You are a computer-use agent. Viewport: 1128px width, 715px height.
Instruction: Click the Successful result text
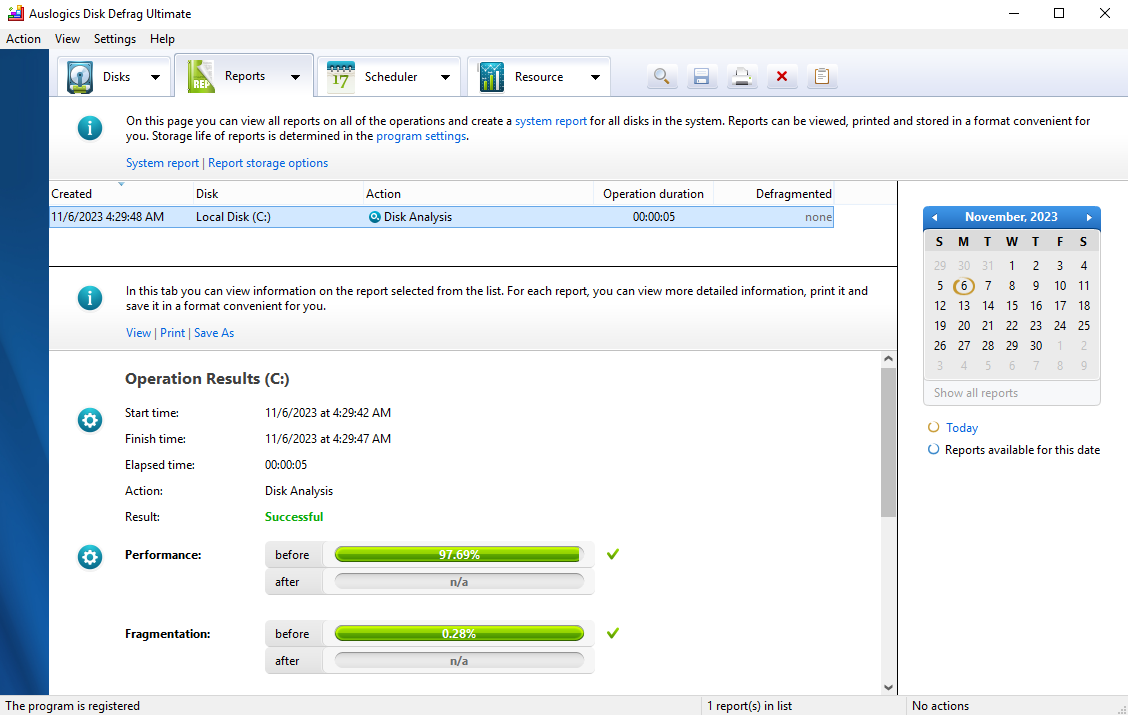pos(294,516)
